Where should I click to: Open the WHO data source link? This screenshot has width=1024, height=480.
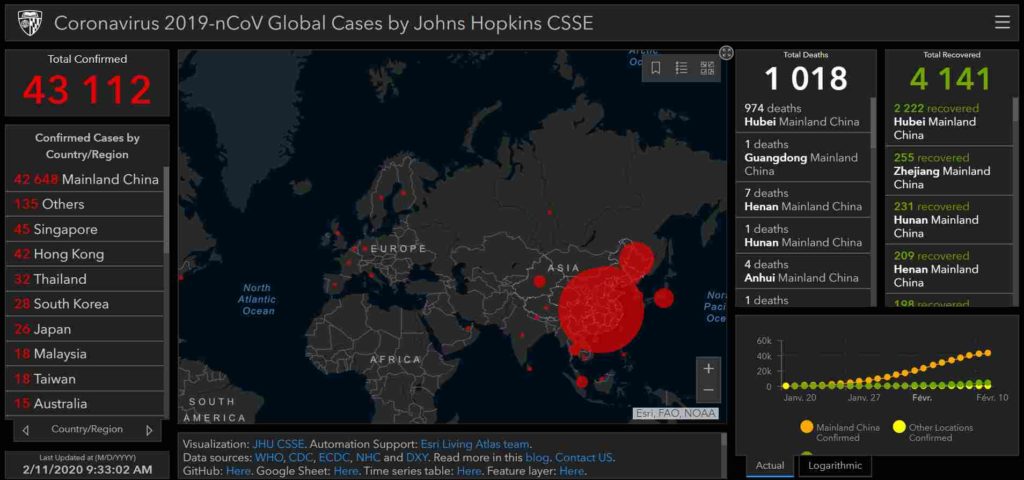click(x=269, y=457)
